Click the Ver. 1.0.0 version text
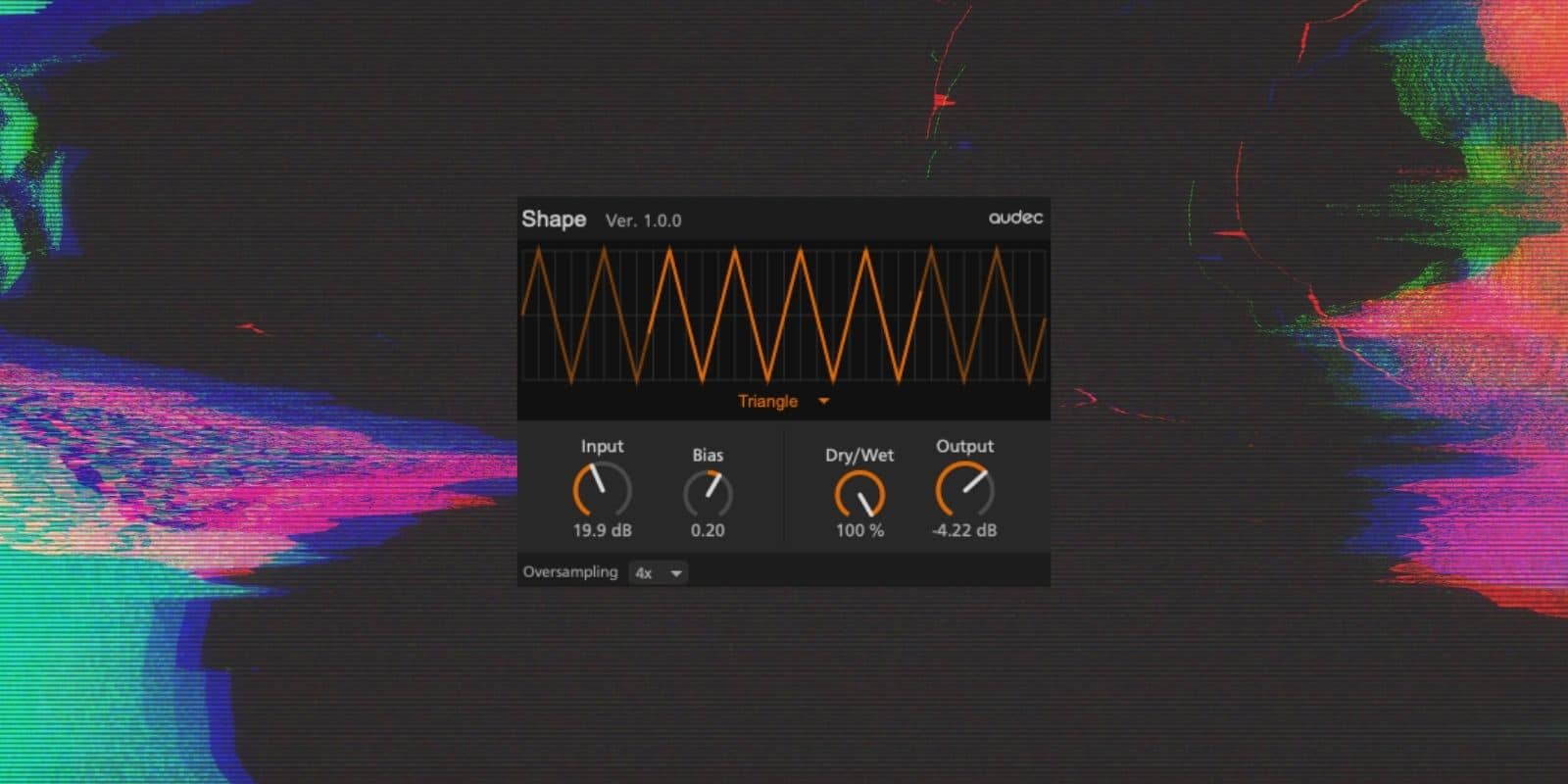Viewport: 1568px width, 784px height. coord(643,220)
